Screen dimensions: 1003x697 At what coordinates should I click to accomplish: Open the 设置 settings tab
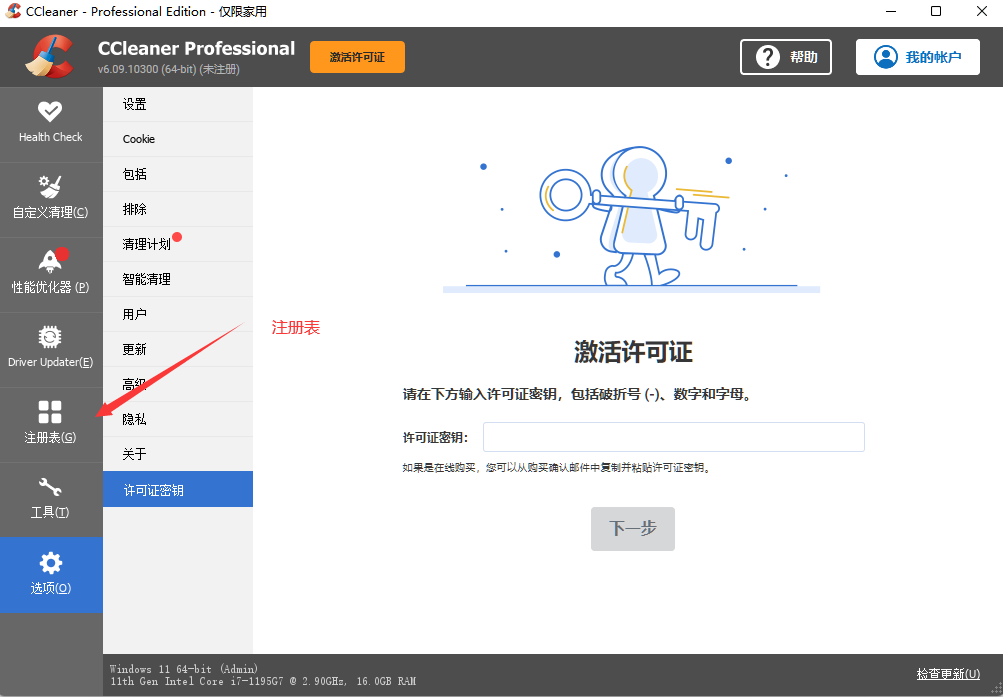(x=178, y=104)
